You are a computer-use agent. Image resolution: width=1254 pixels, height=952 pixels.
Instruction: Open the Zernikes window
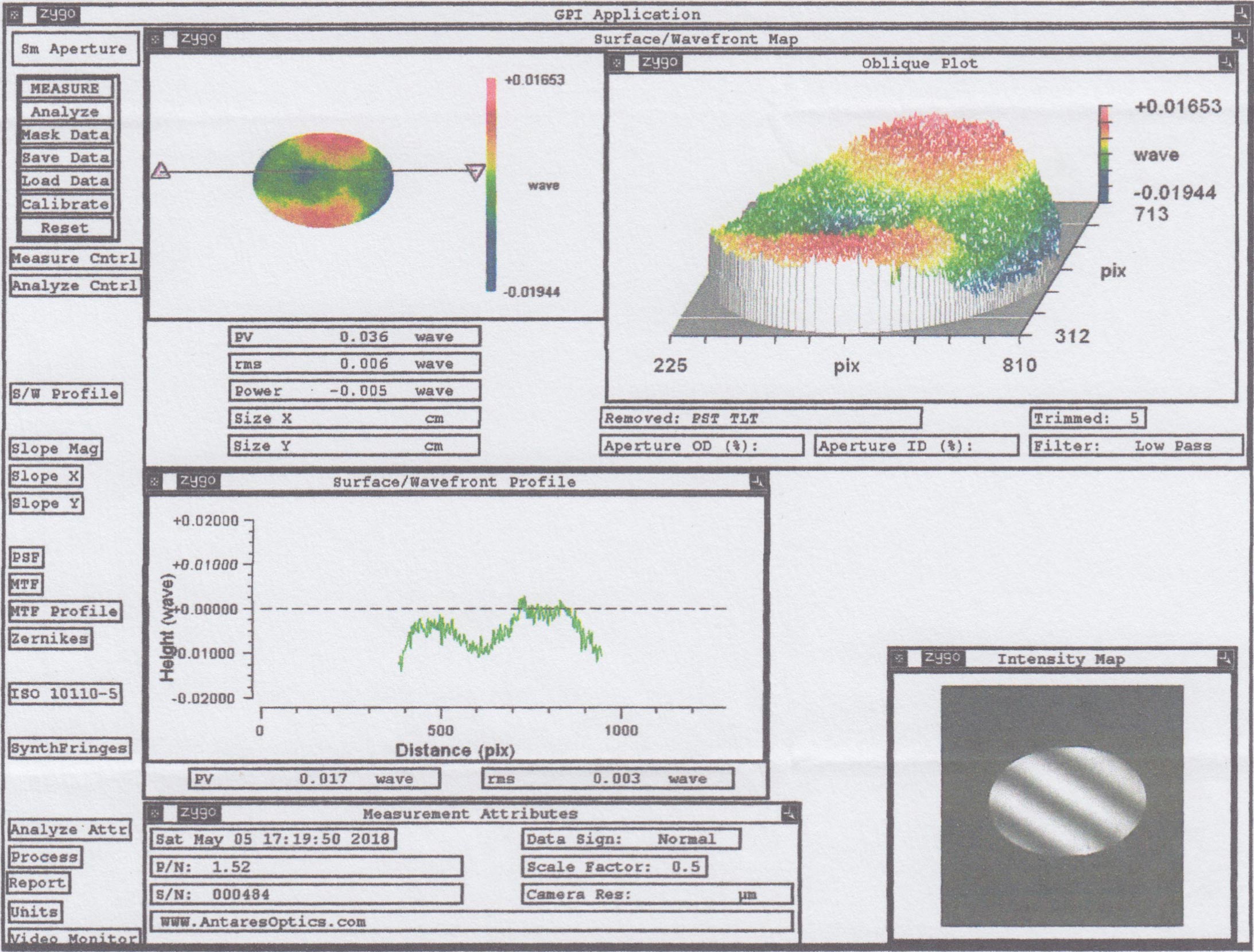[50, 639]
